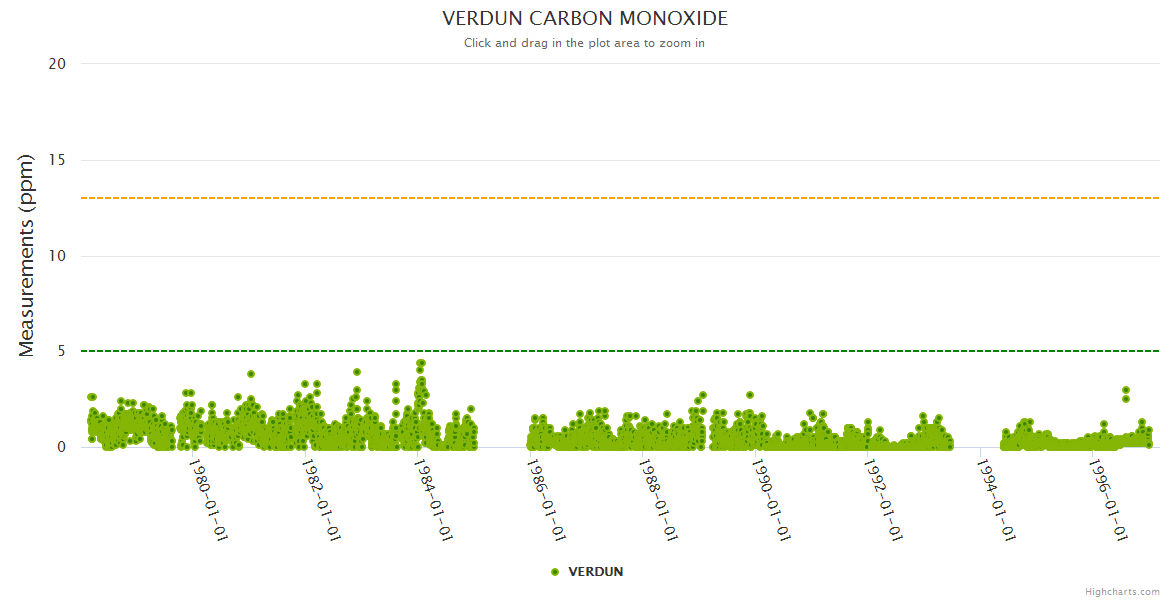Screen dimensions: 1170x600
Task: Click the 1982-01-01 x-axis date label
Action: [x=323, y=499]
